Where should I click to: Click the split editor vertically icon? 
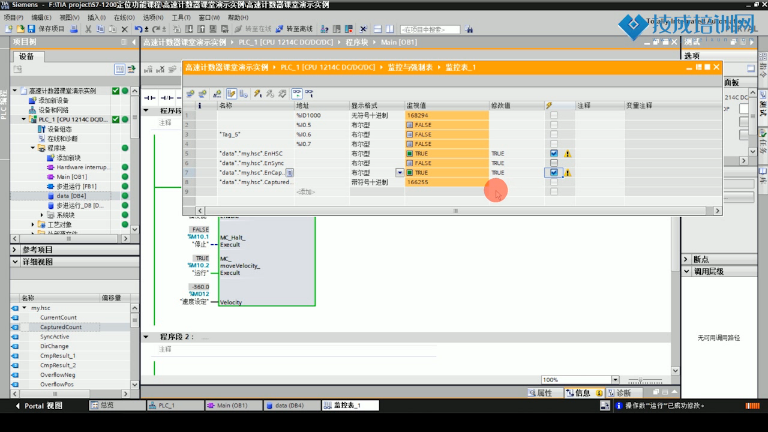tap(390, 29)
